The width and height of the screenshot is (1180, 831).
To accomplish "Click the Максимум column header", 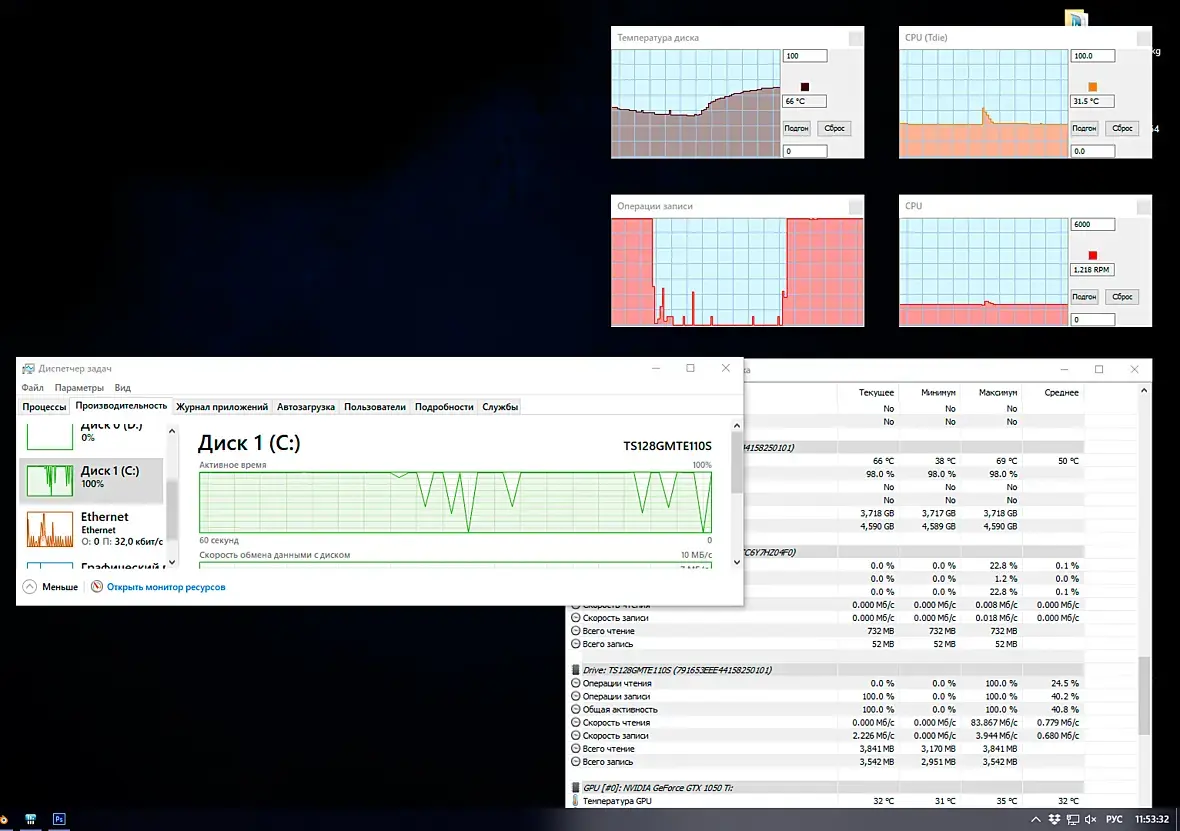I will [x=998, y=392].
